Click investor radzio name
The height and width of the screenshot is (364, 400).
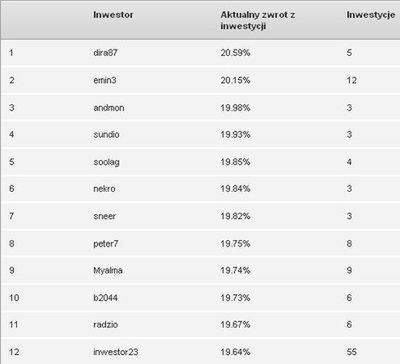point(105,325)
